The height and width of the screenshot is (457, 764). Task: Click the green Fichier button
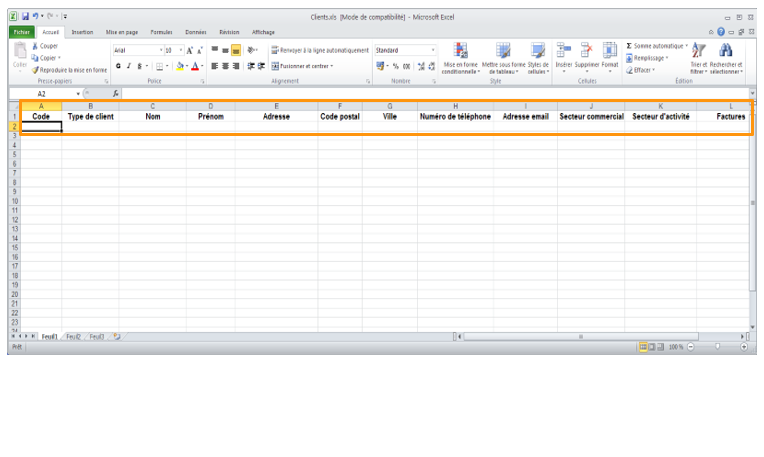(x=22, y=32)
